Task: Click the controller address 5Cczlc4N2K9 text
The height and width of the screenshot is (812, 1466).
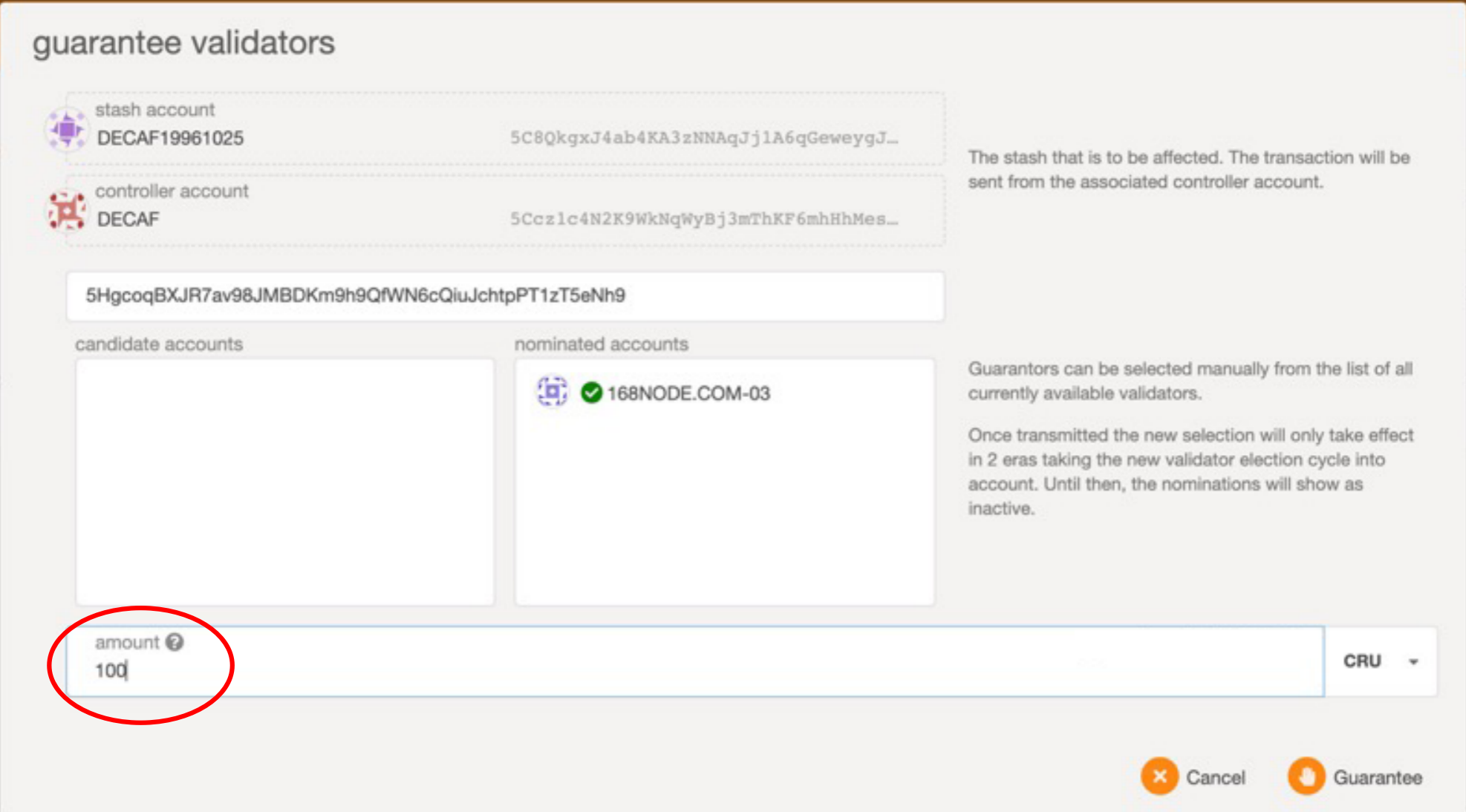Action: point(703,220)
